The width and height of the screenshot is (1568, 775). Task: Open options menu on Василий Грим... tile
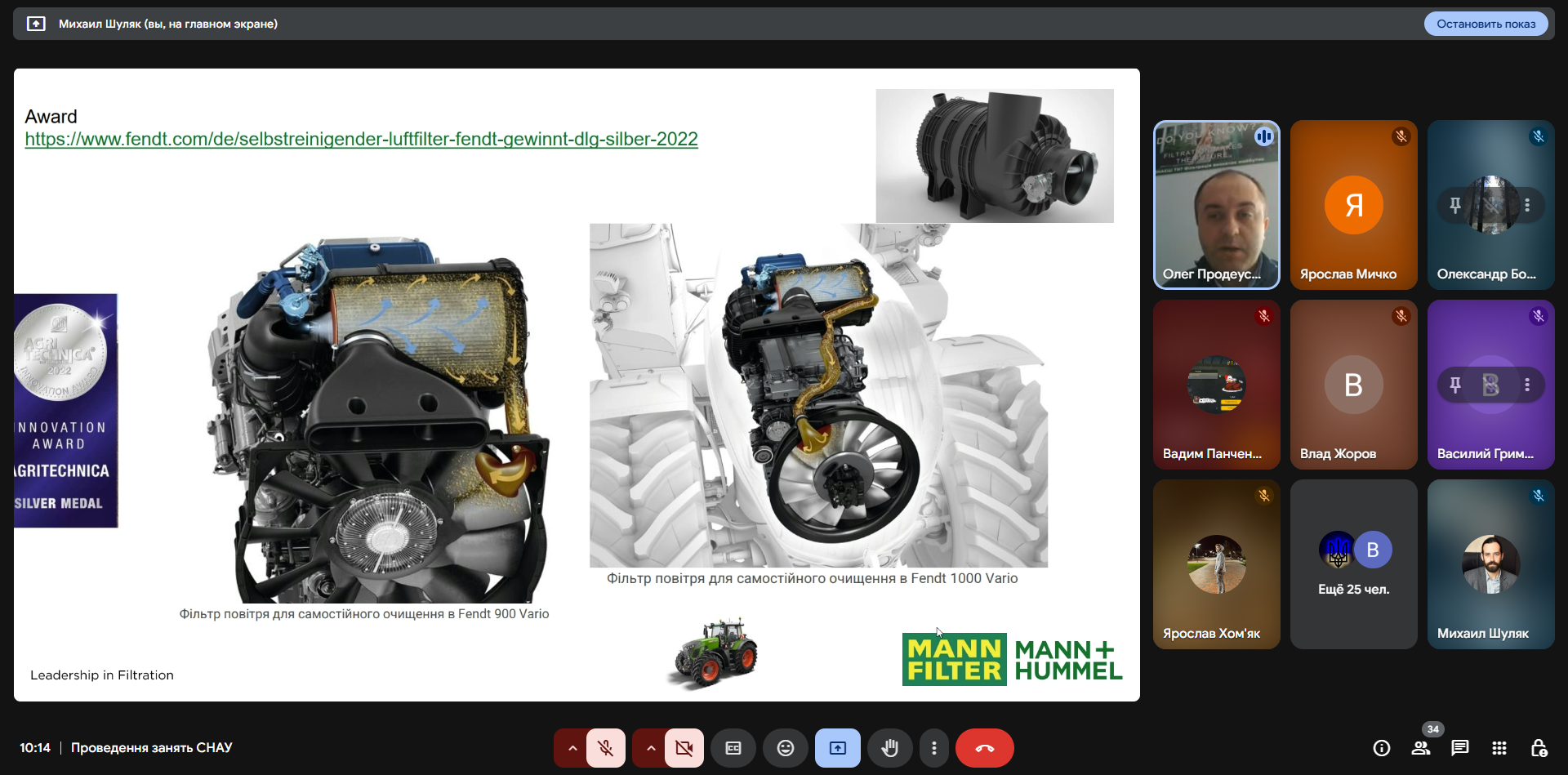pos(1527,385)
